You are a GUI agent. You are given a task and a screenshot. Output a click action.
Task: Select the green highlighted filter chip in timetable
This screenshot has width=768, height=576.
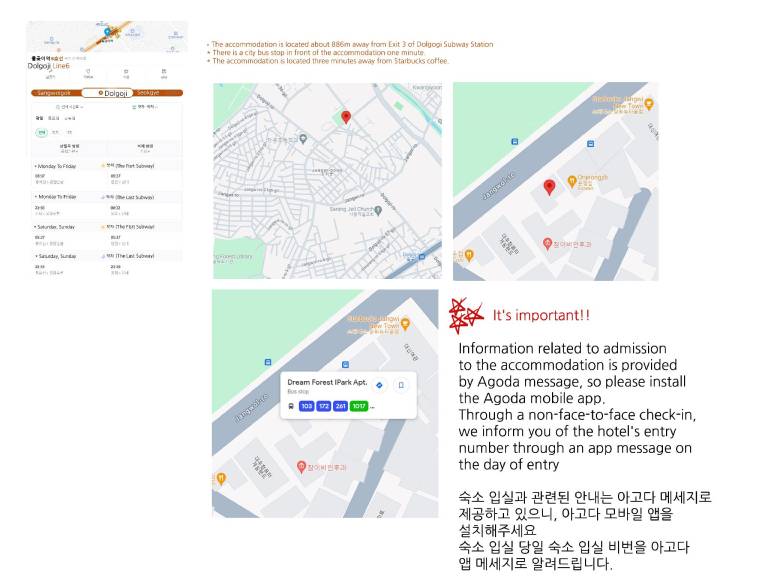pyautogui.click(x=42, y=132)
